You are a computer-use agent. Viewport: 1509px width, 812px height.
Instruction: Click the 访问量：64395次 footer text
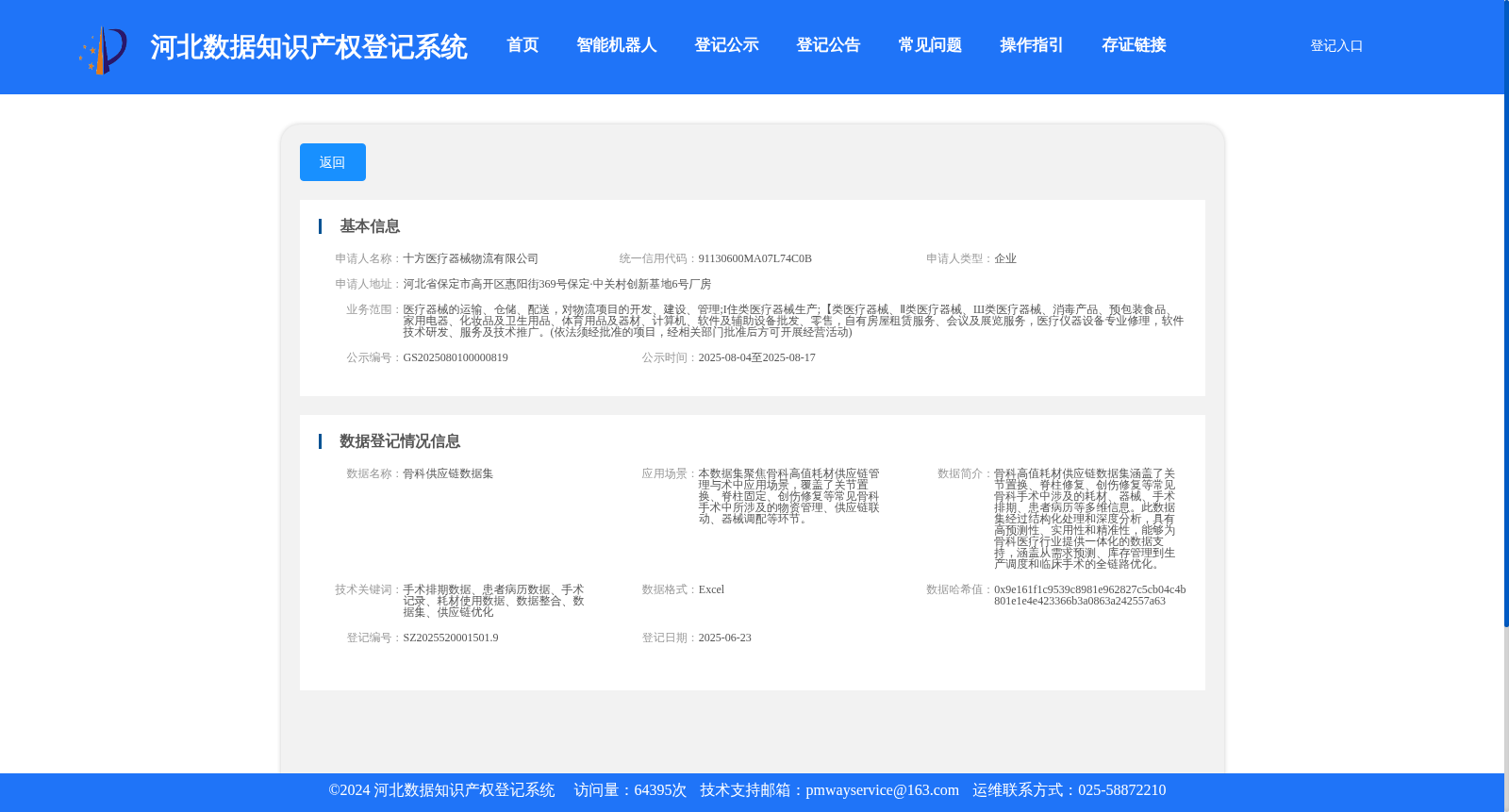click(x=630, y=790)
